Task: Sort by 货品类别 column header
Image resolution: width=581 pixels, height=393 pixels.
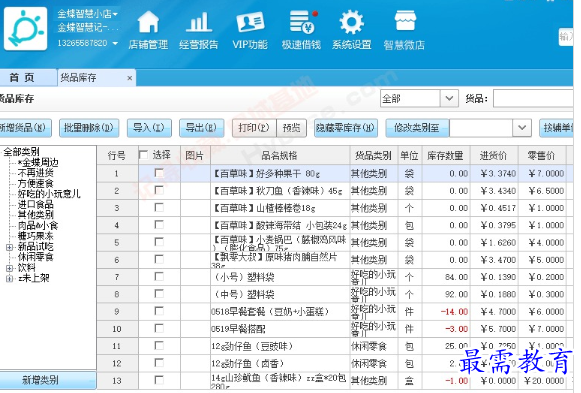Action: (374, 156)
